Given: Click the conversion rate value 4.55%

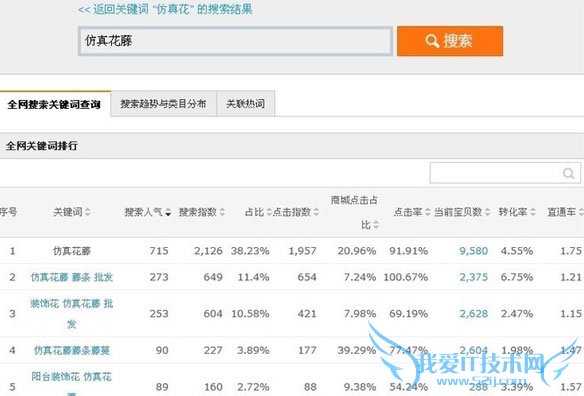Looking at the screenshot, I should click(x=517, y=251).
